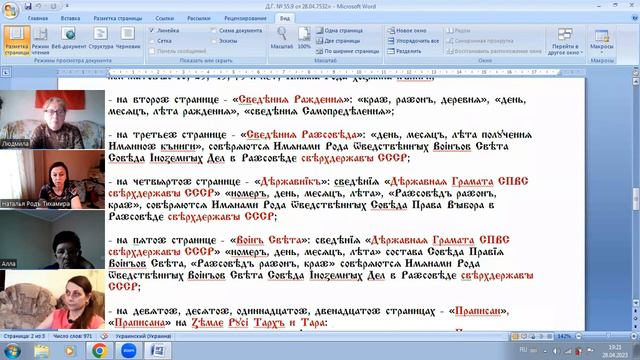Screen dimensions: 640x360
Task: Switch to Структура outline view
Action: click(x=100, y=38)
